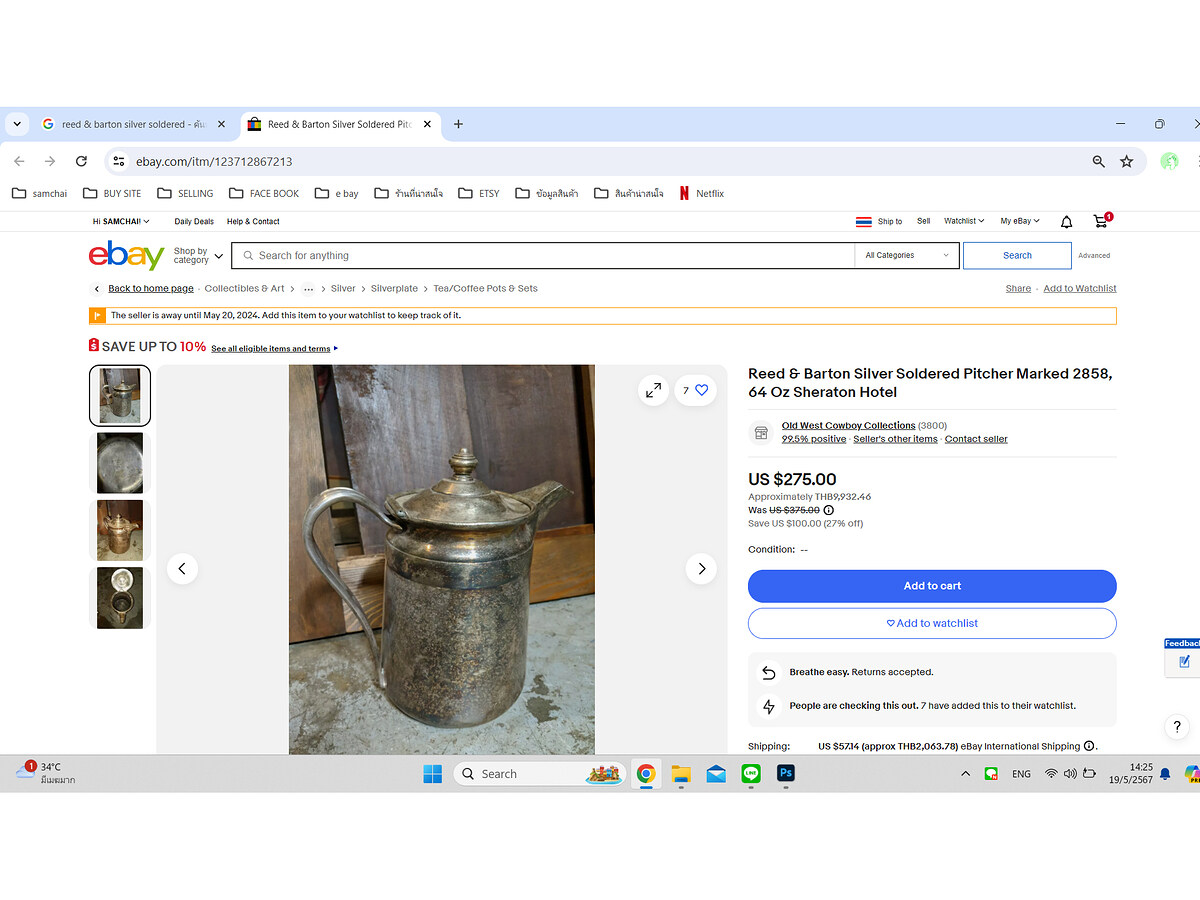Open Help & Contact link
The width and height of the screenshot is (1200, 900).
253,221
